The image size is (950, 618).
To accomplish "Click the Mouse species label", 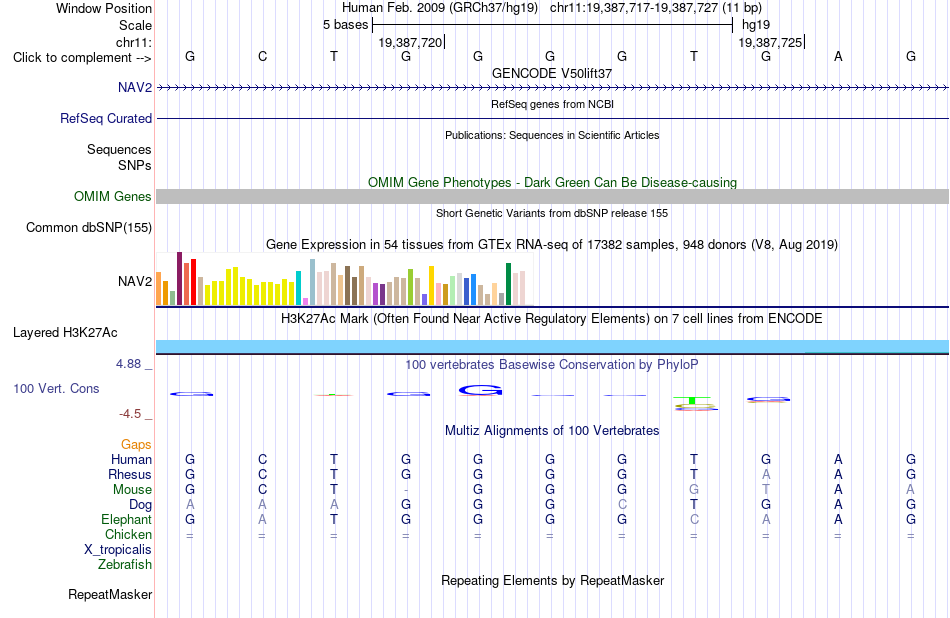I will (x=133, y=489).
